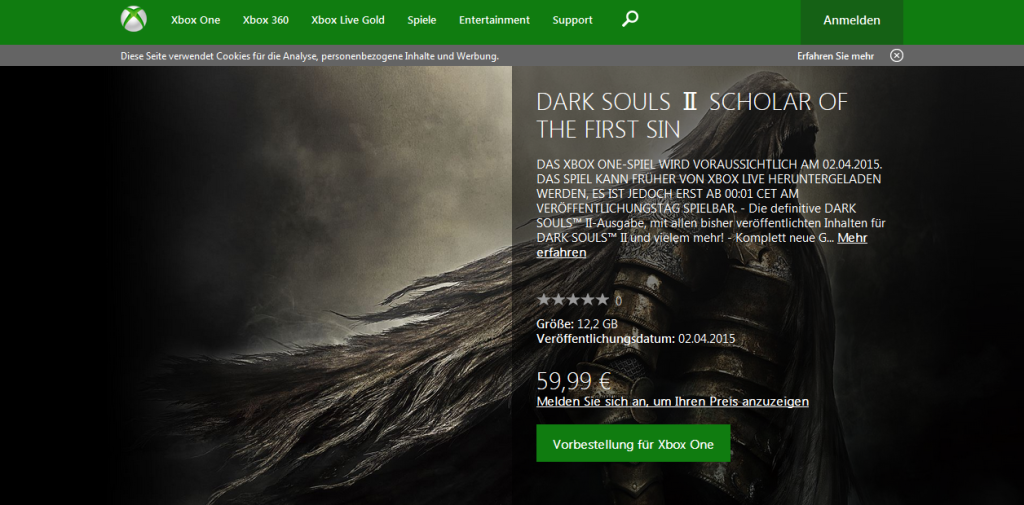This screenshot has height=505, width=1024.
Task: Open search with the magnifier icon
Action: (x=630, y=19)
